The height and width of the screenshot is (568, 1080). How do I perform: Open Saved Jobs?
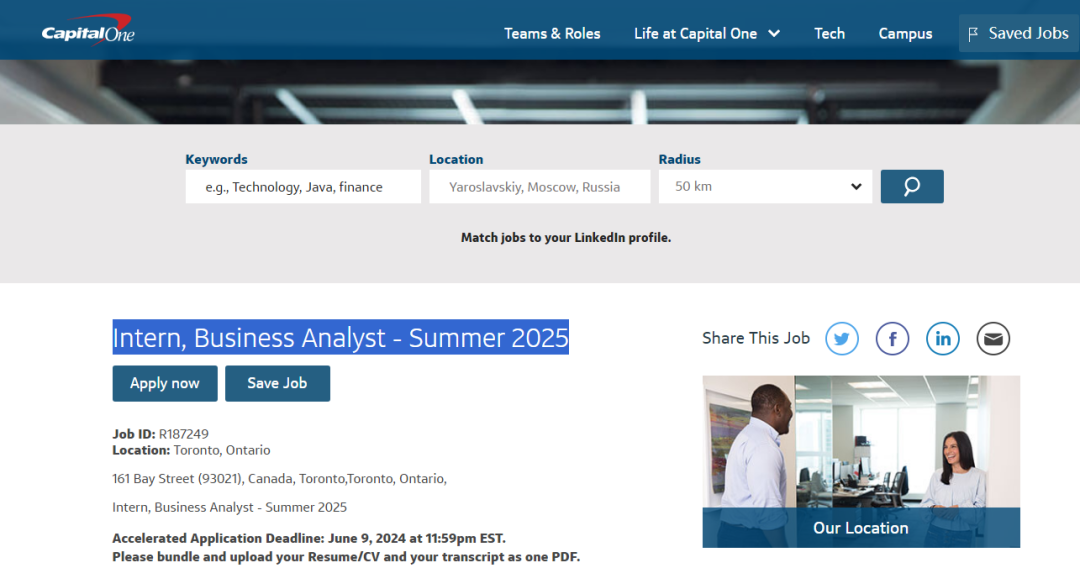pyautogui.click(x=1018, y=33)
